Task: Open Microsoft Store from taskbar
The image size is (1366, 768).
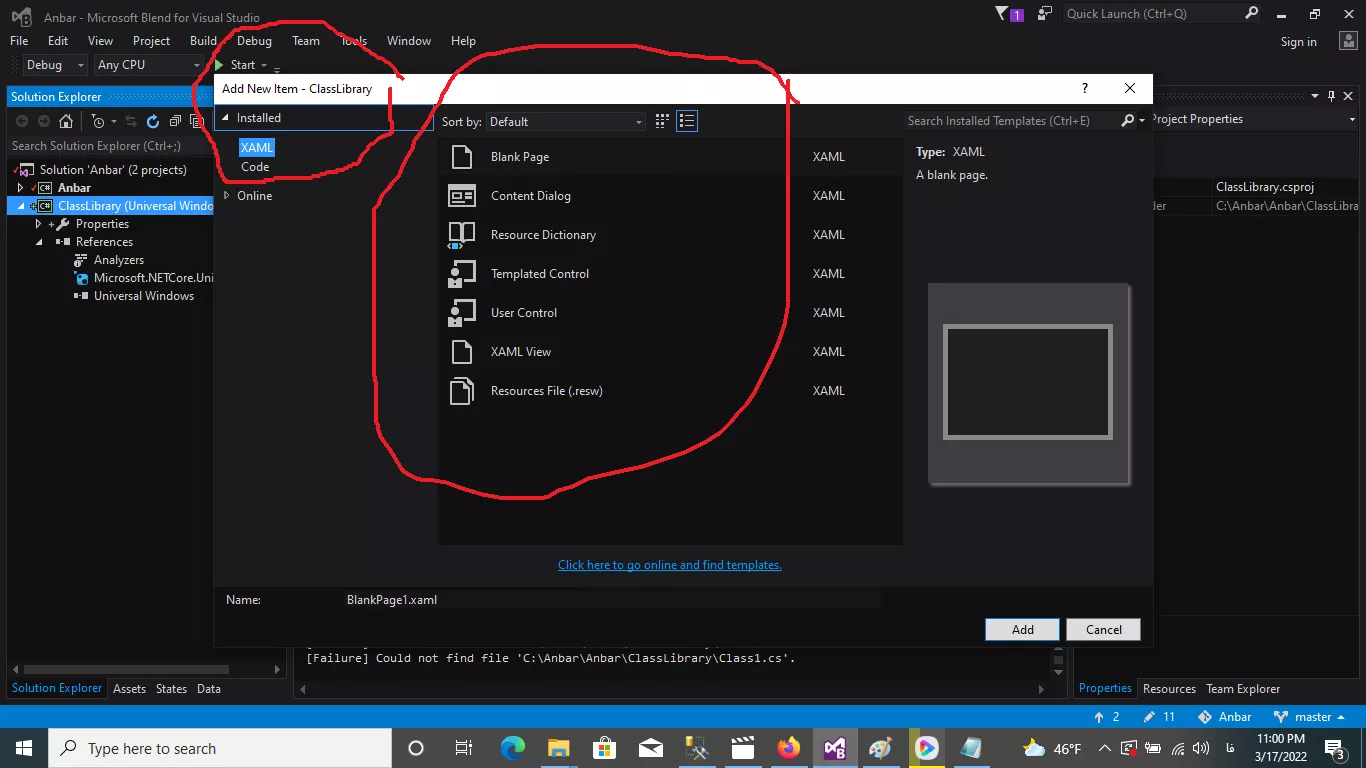Action: click(x=605, y=748)
